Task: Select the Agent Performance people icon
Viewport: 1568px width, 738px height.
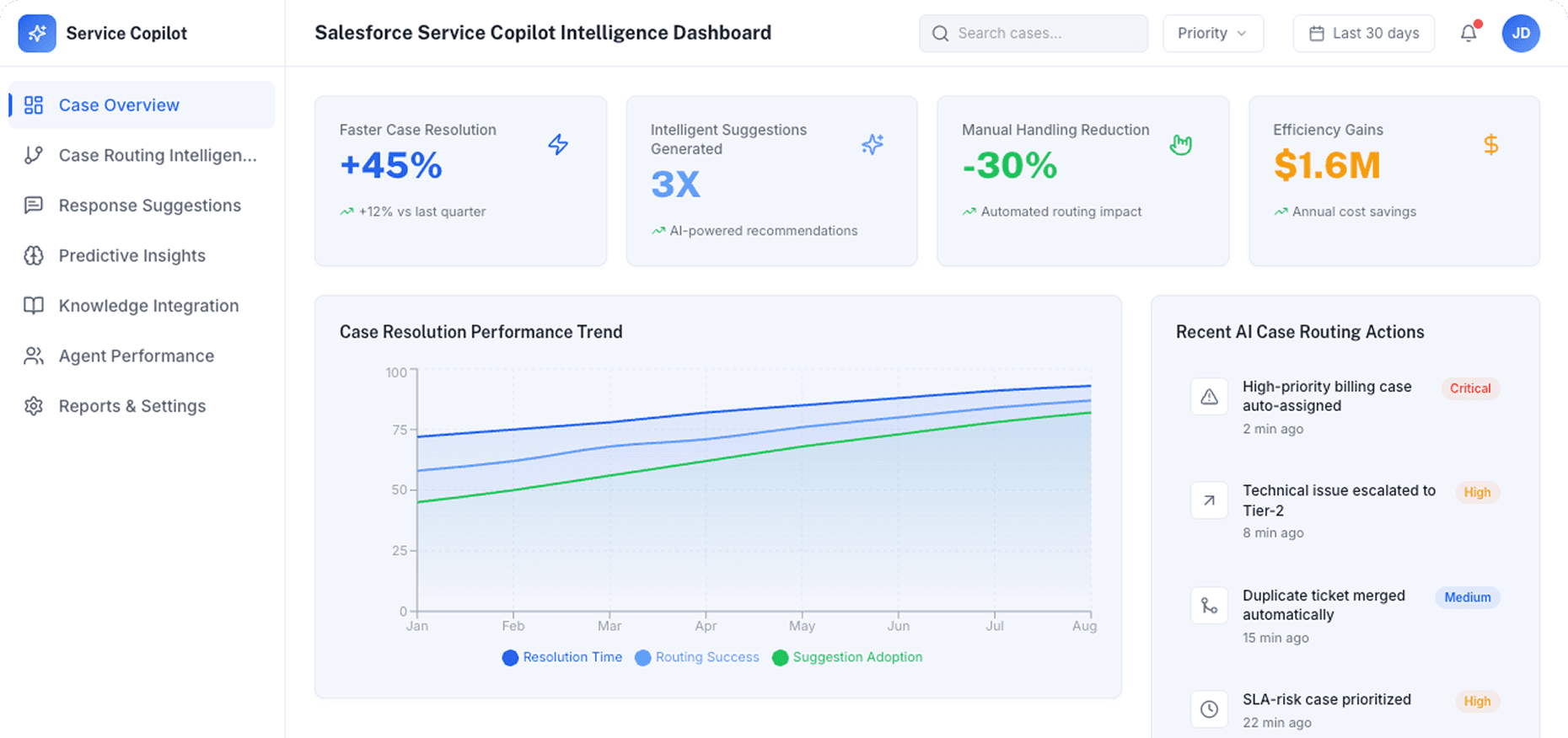Action: click(34, 356)
